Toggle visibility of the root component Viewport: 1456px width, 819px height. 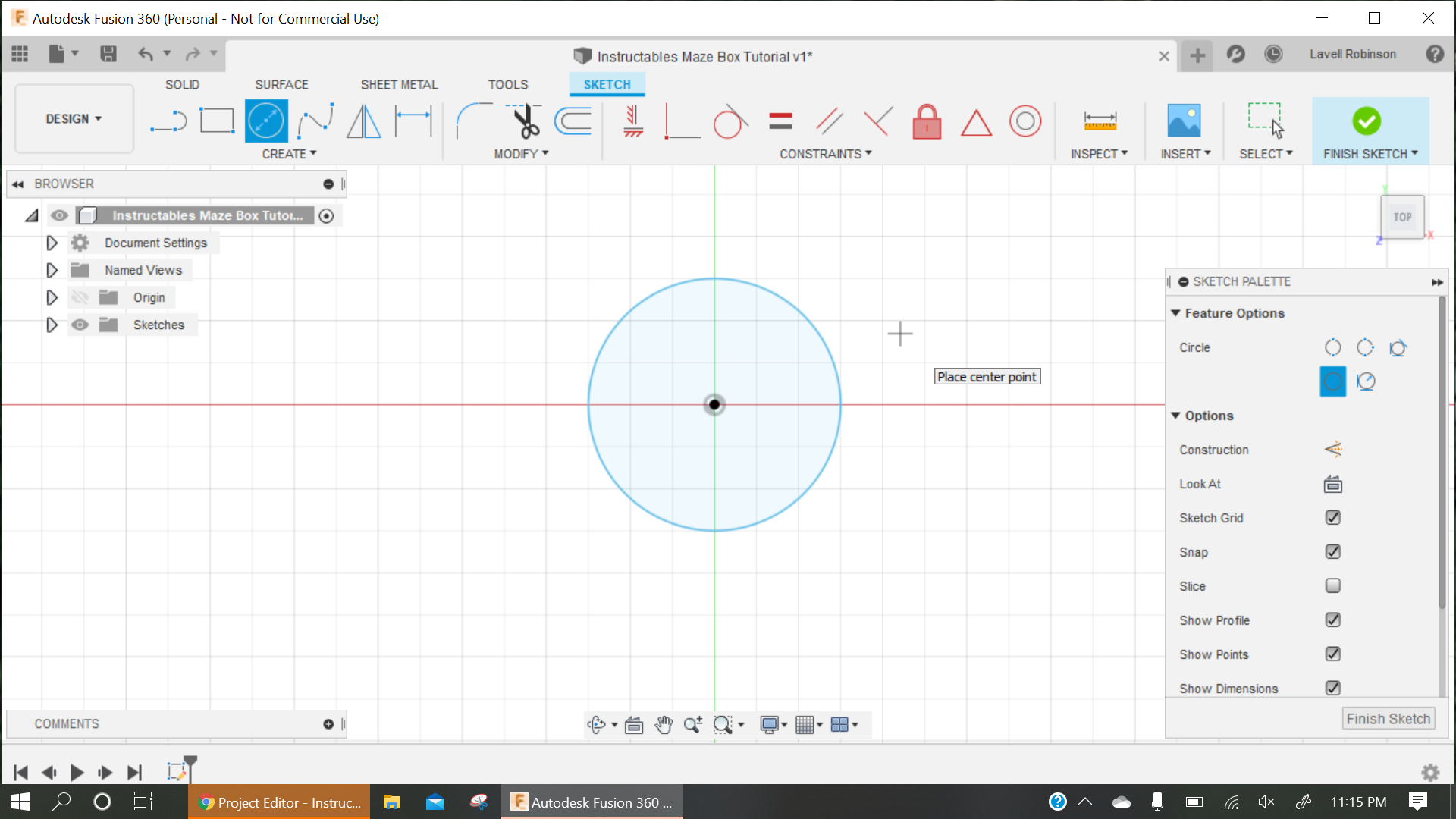(59, 216)
